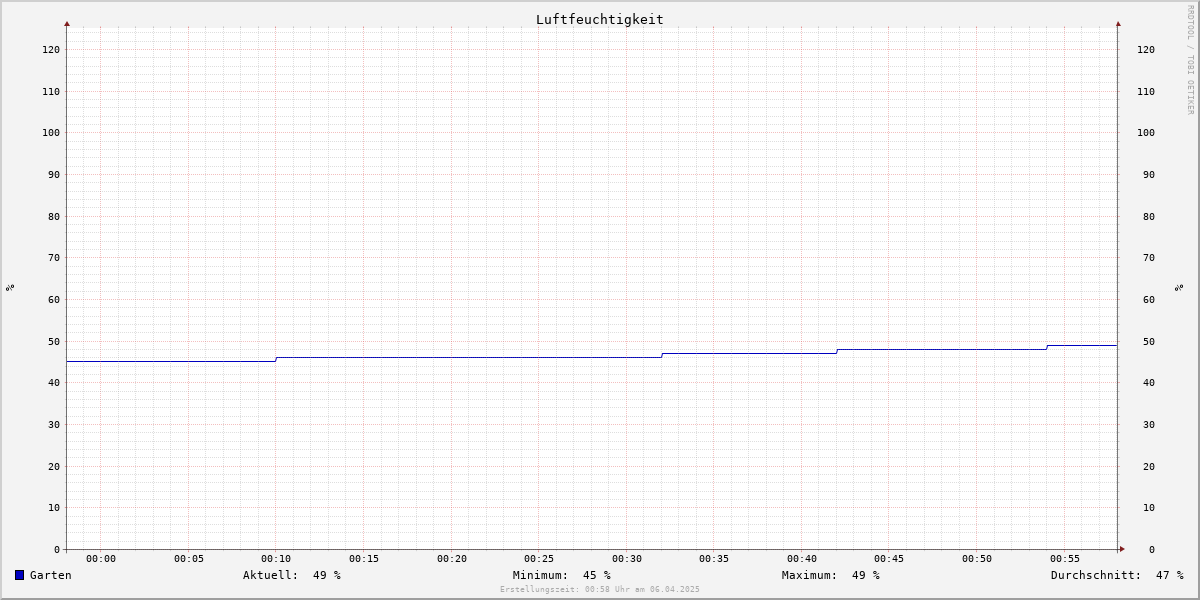Viewport: 1200px width, 600px height.
Task: Click the 00:25 time axis label
Action: [539, 559]
